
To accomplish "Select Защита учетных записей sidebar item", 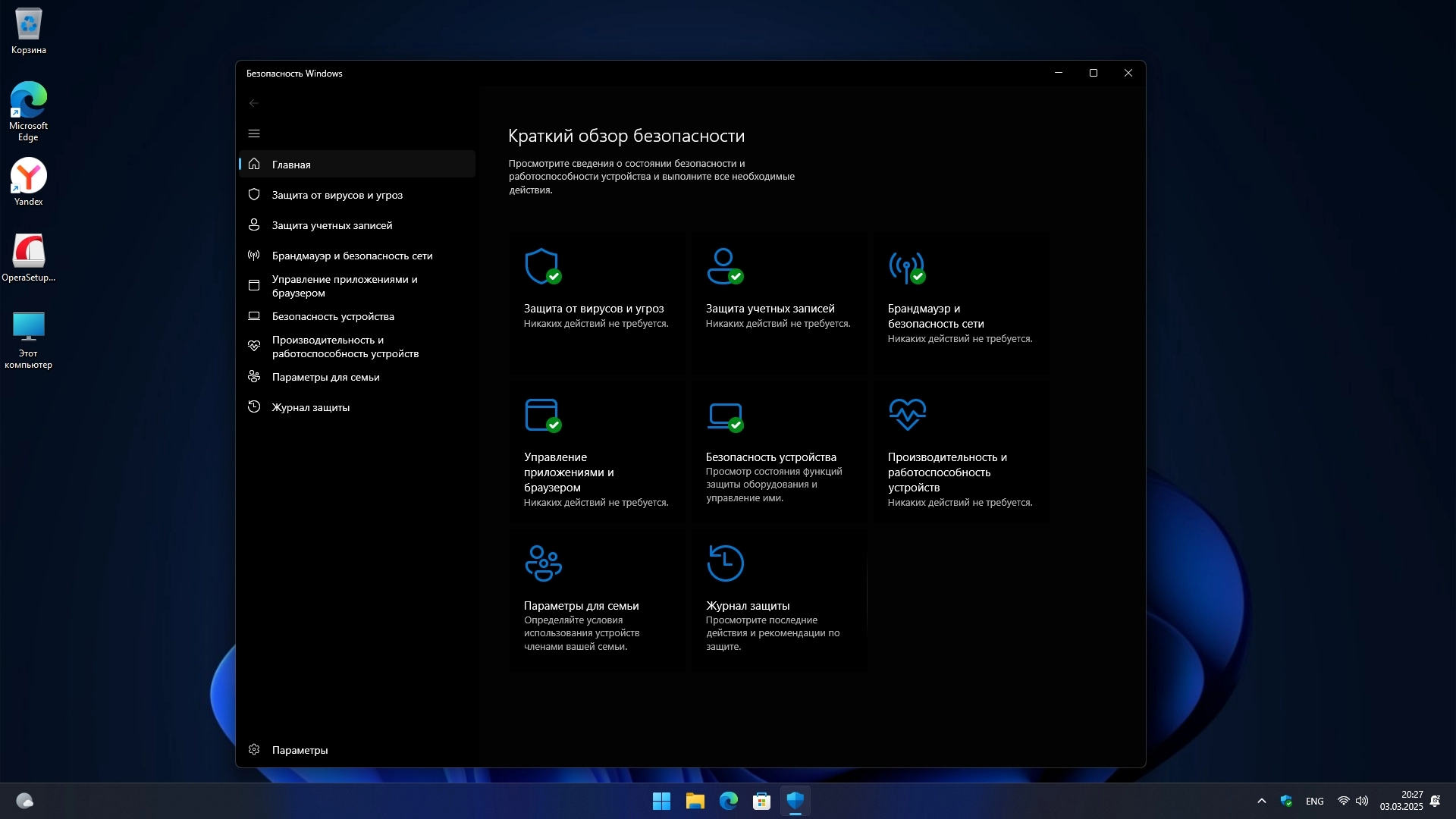I will [331, 225].
